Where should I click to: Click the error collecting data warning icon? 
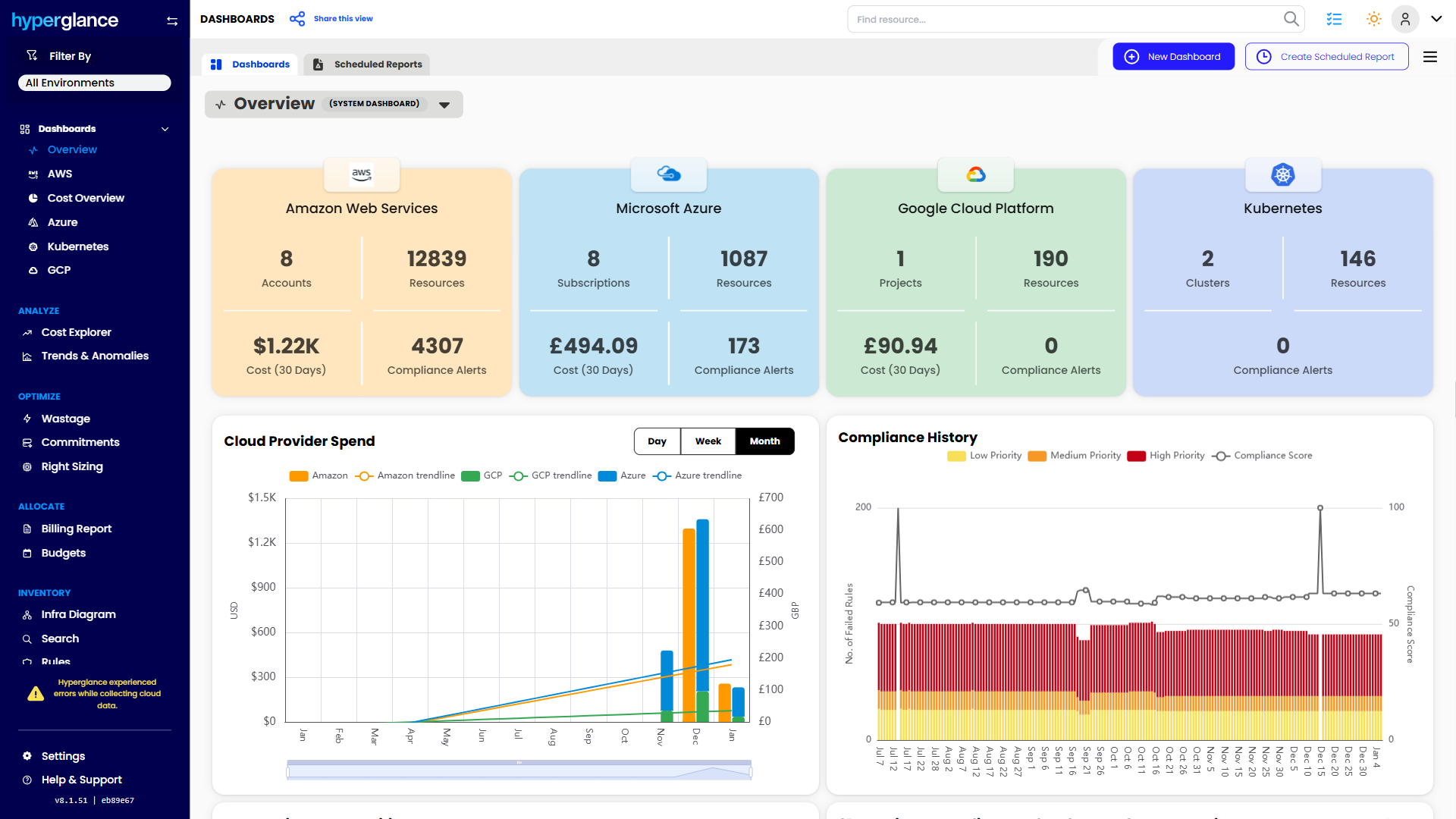36,694
